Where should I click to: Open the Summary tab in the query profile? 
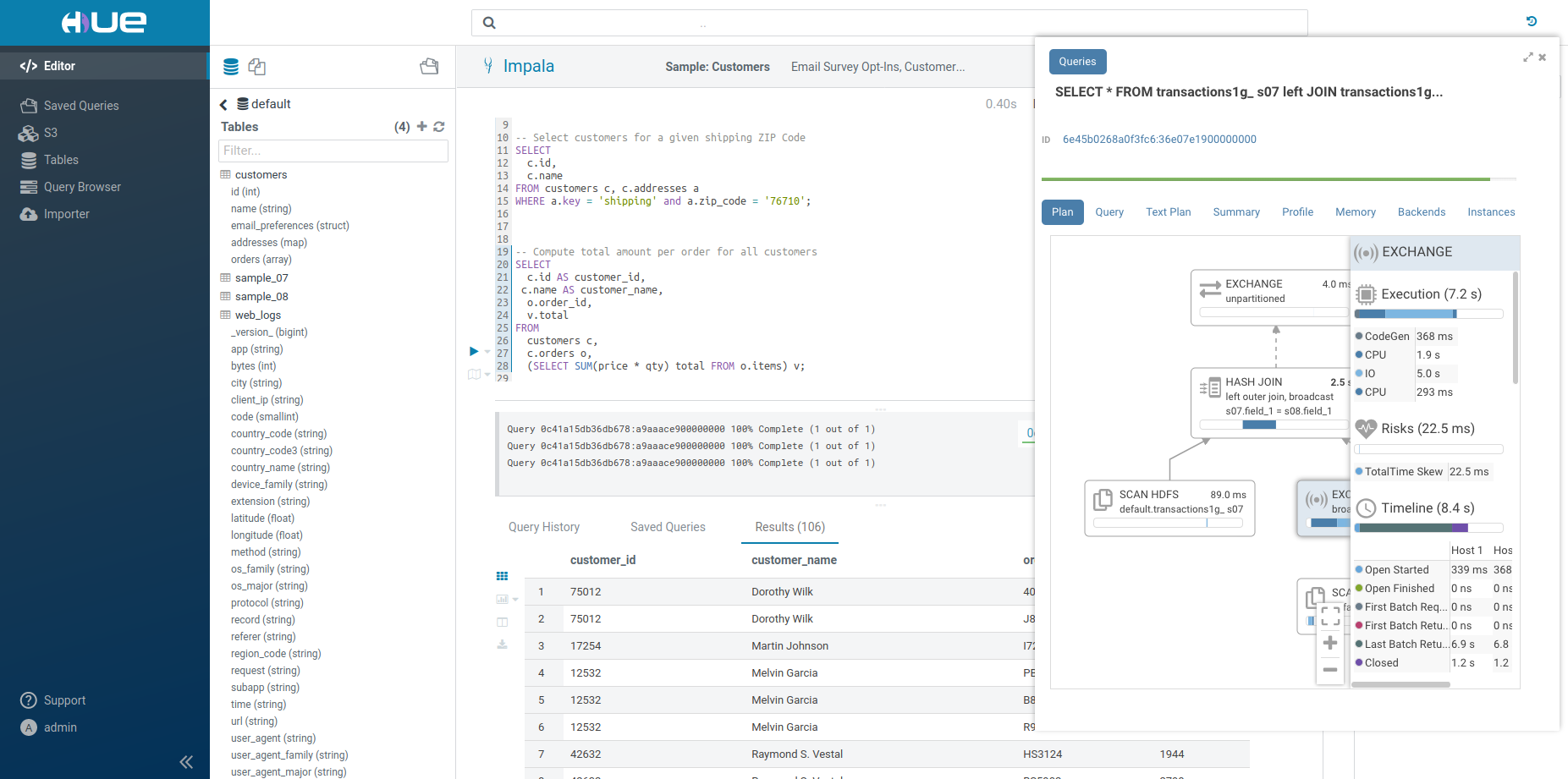pos(1235,211)
